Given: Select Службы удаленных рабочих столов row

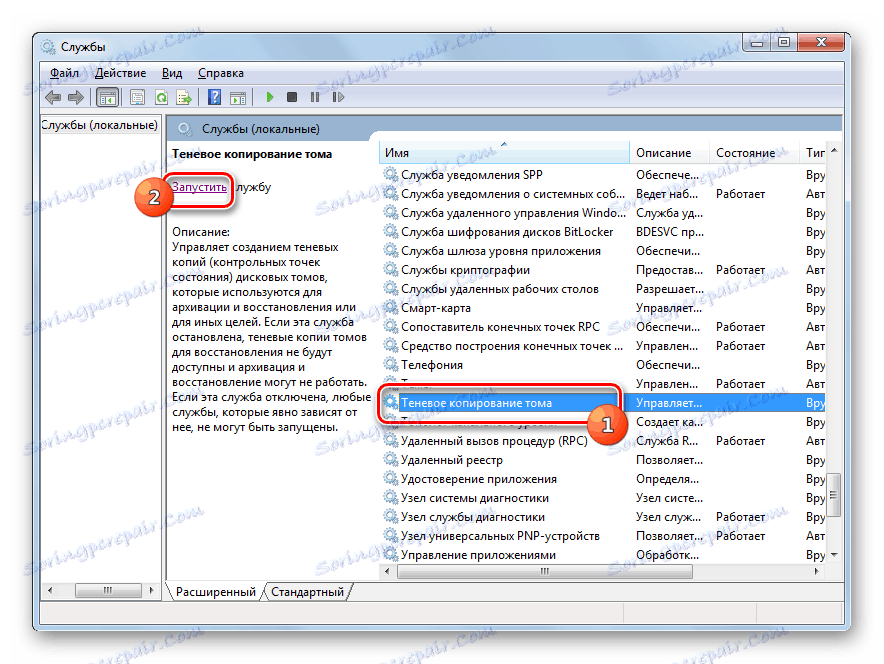Looking at the screenshot, I should pyautogui.click(x=602, y=289).
